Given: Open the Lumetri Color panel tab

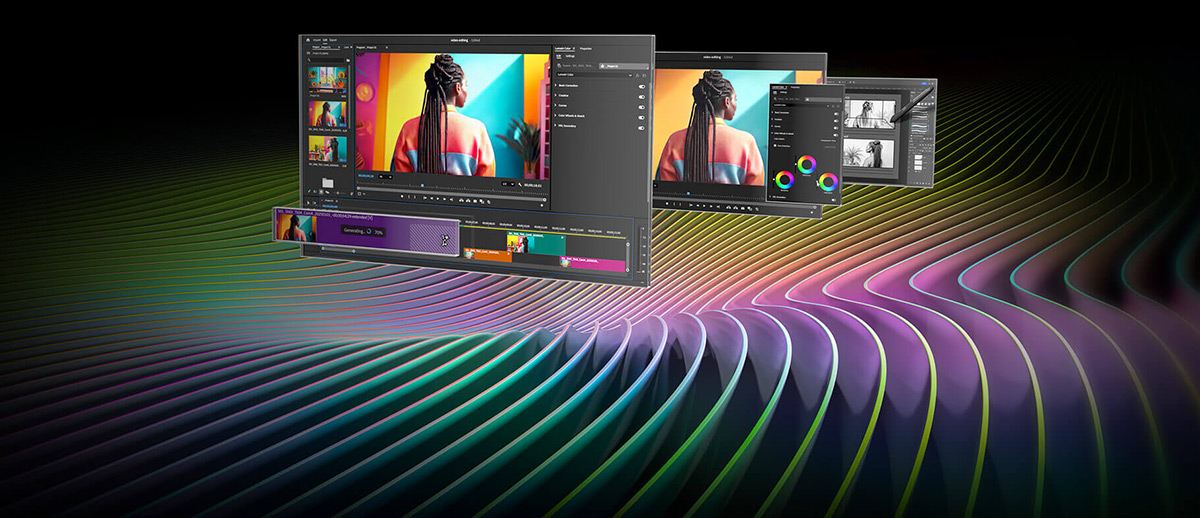Looking at the screenshot, I should 563,48.
